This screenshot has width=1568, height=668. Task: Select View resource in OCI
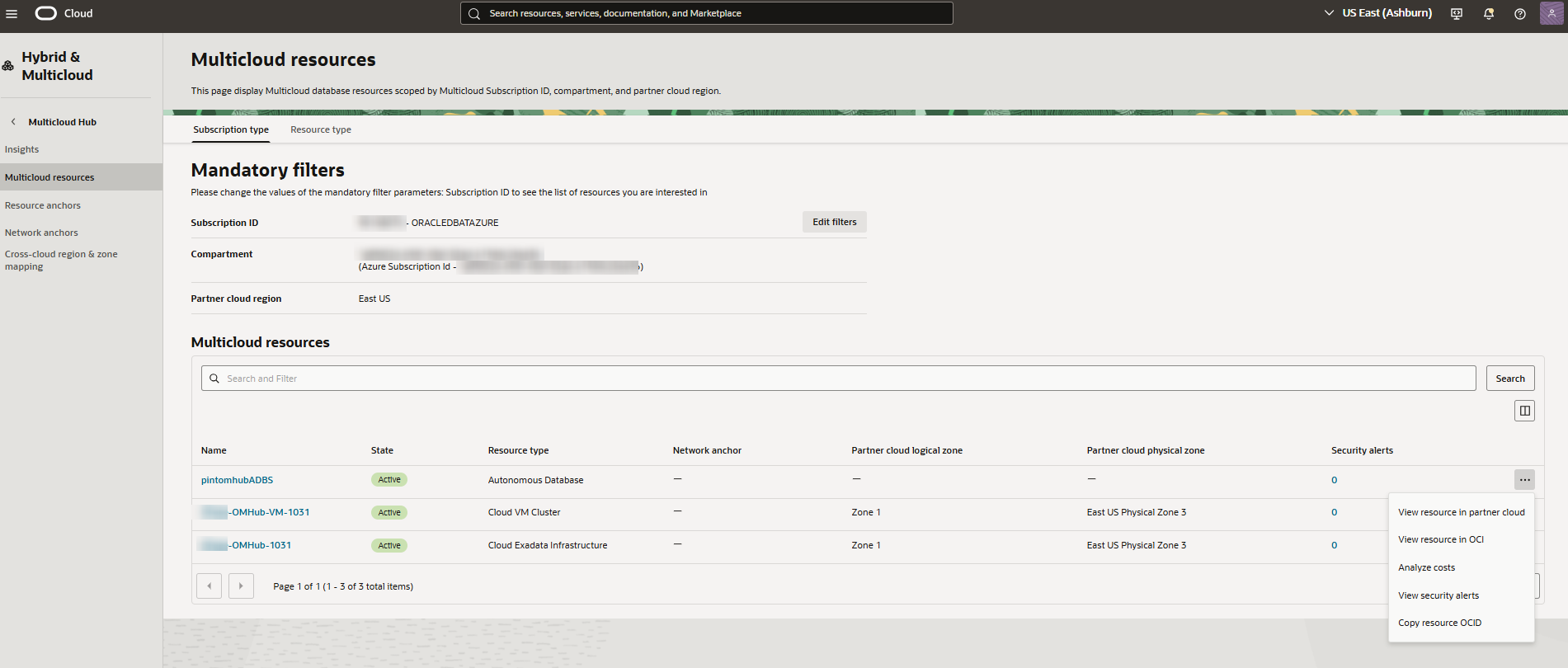[1441, 539]
